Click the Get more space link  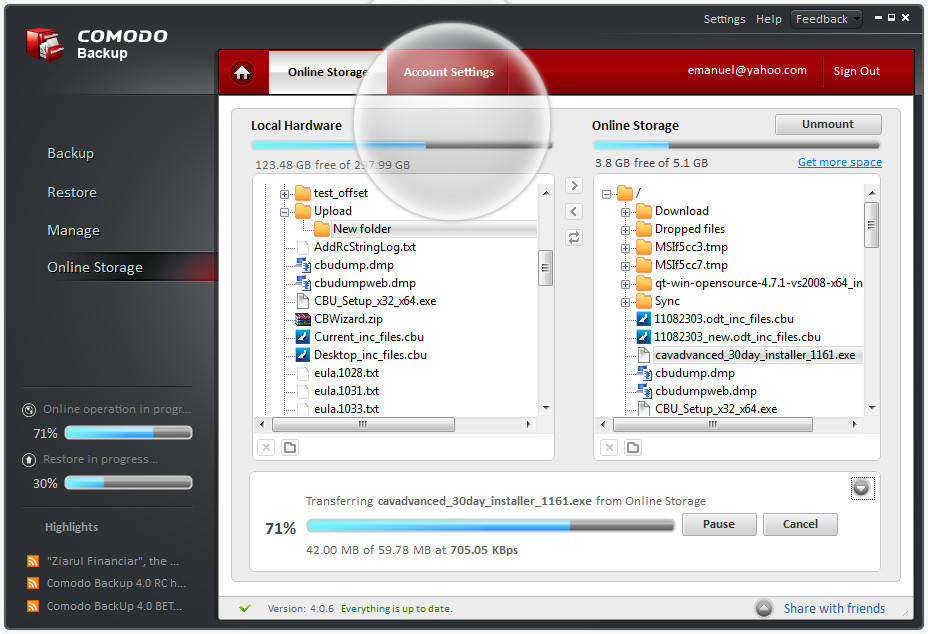840,162
